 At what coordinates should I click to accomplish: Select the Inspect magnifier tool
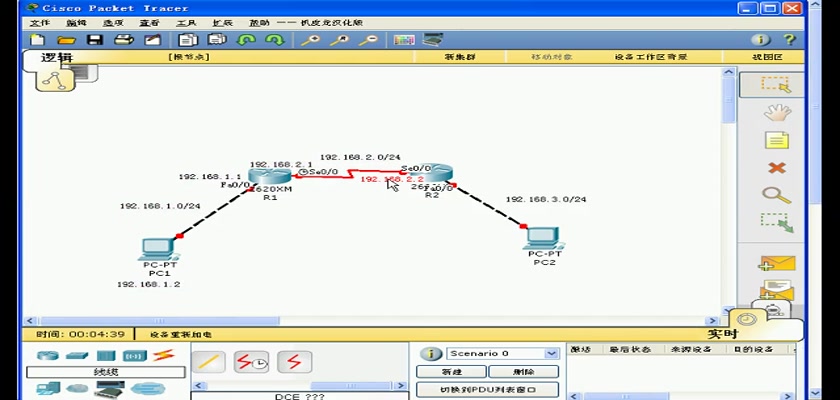(776, 195)
